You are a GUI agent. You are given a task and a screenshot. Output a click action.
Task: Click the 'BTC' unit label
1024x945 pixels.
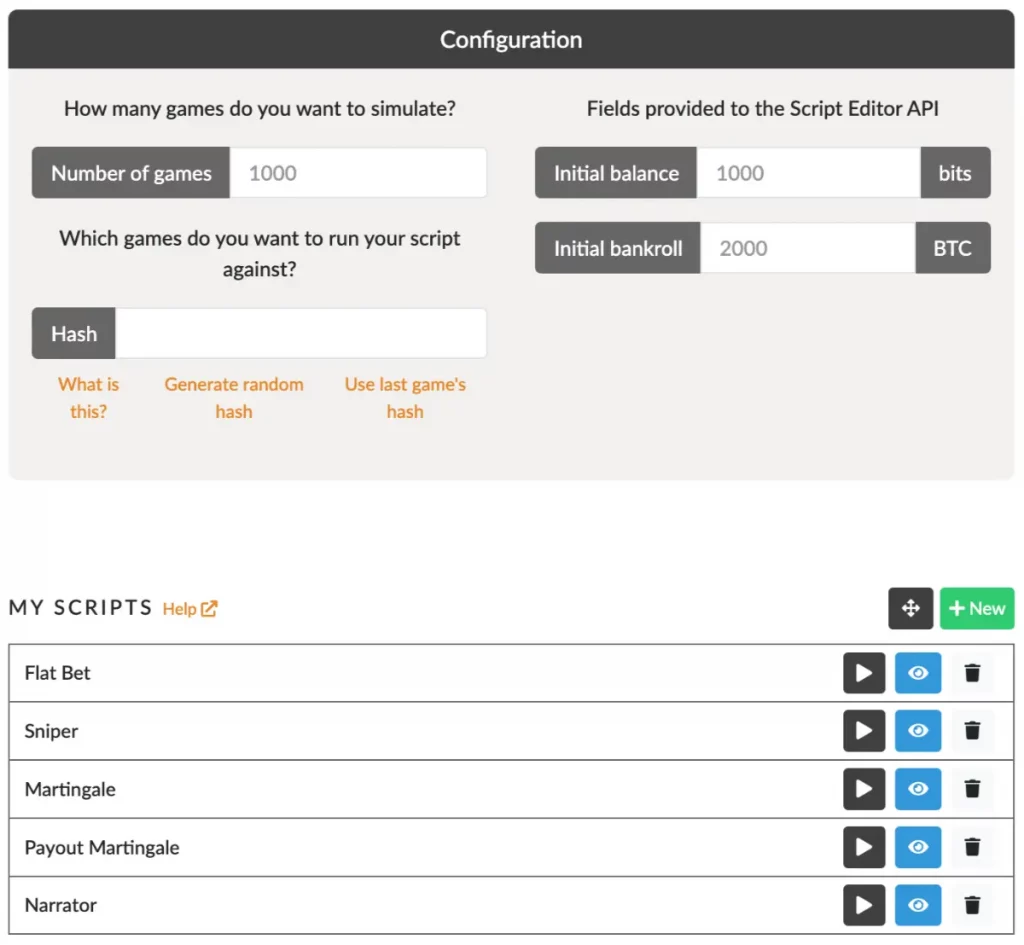point(953,248)
